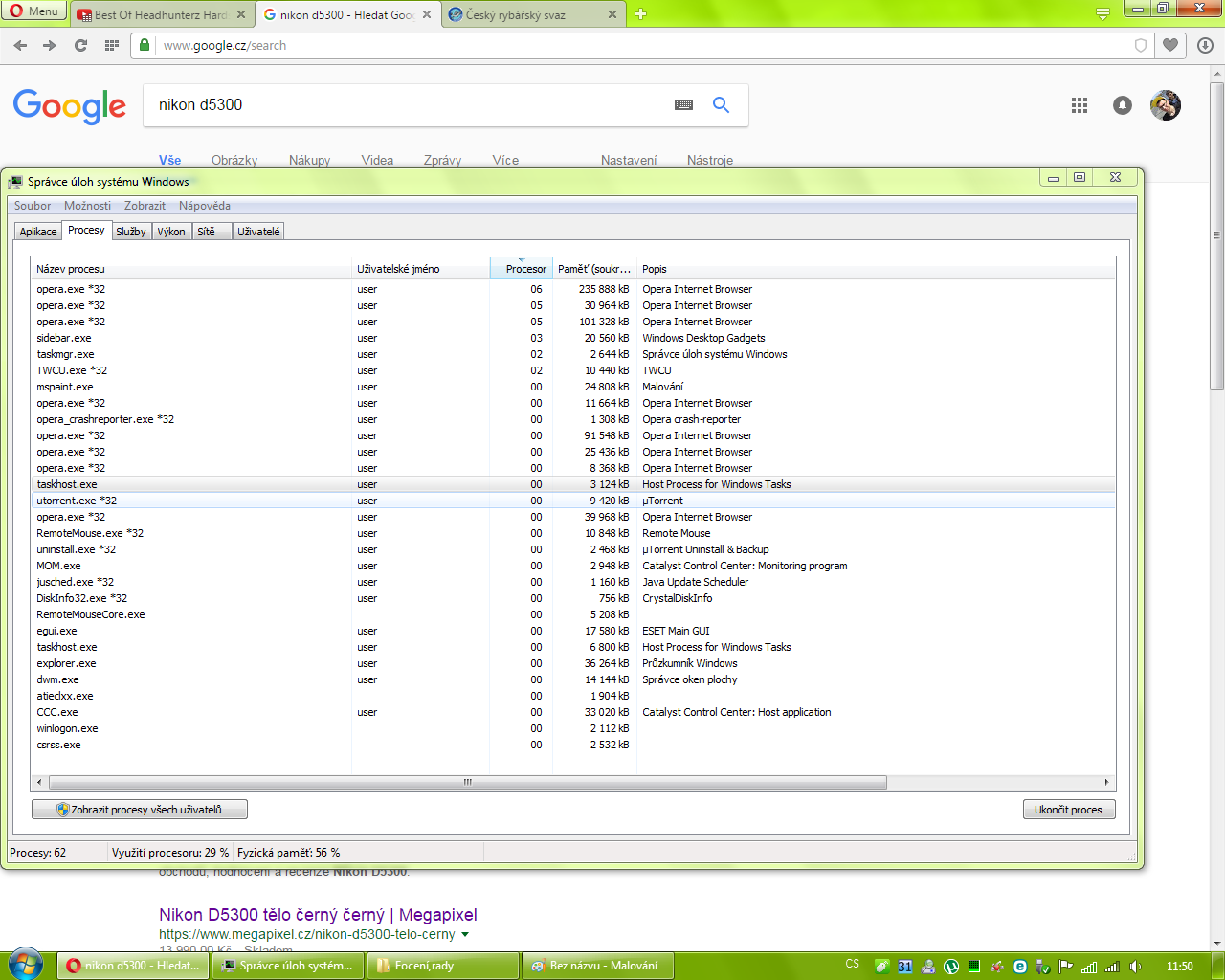Image resolution: width=1225 pixels, height=980 pixels.
Task: Open the Nikon D5300 Megapixel search result
Action: (318, 915)
